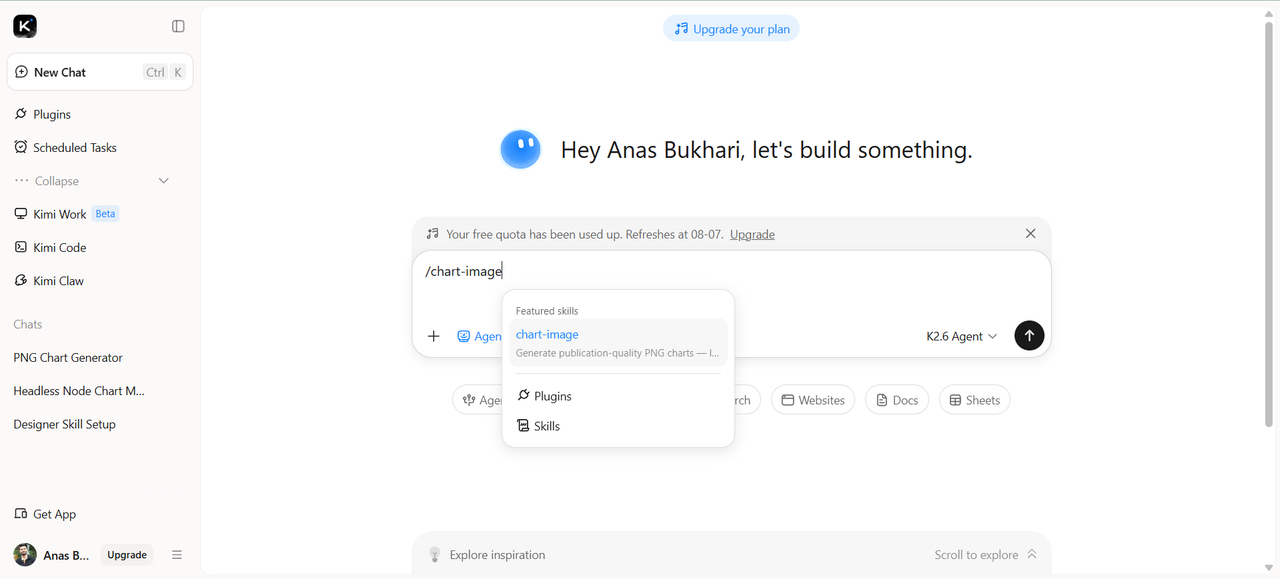Select the Docs suggestion chip
The height and width of the screenshot is (579, 1280).
pos(897,400)
